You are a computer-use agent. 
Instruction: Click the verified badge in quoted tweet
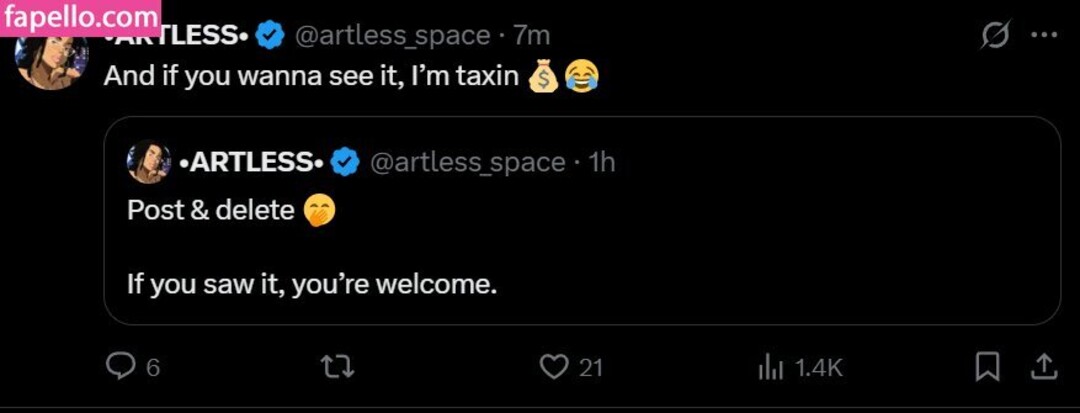click(x=345, y=162)
